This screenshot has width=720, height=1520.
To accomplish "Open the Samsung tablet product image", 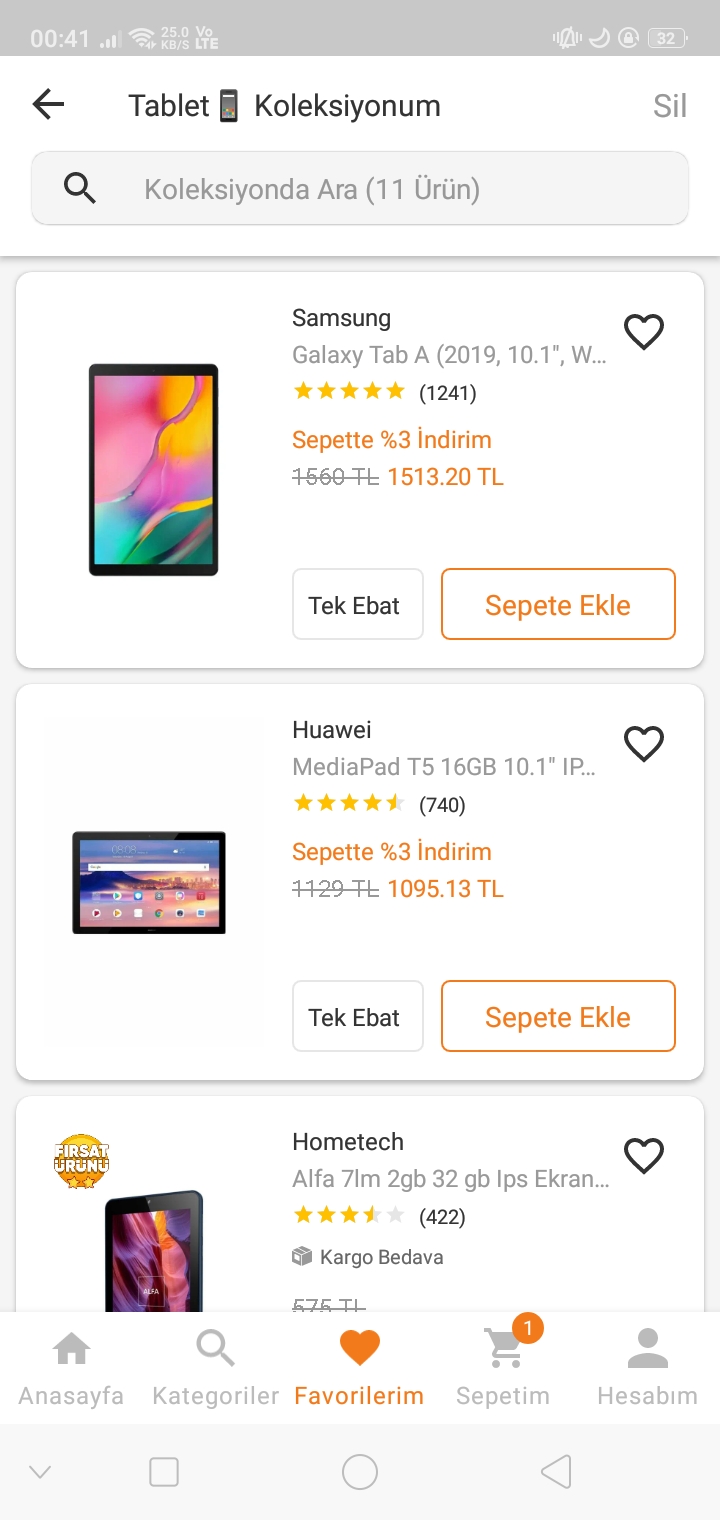I will [x=154, y=470].
